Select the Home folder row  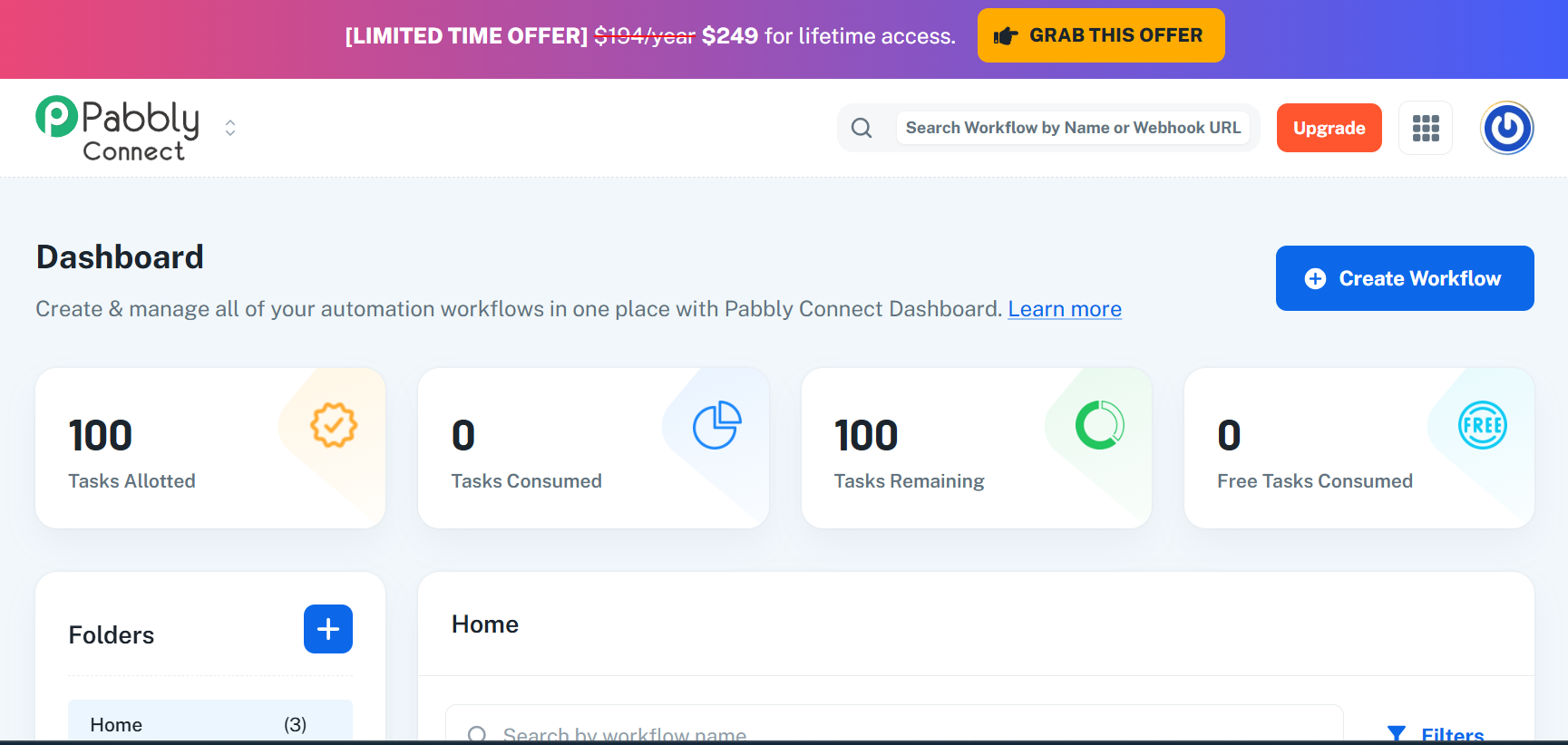click(x=210, y=722)
